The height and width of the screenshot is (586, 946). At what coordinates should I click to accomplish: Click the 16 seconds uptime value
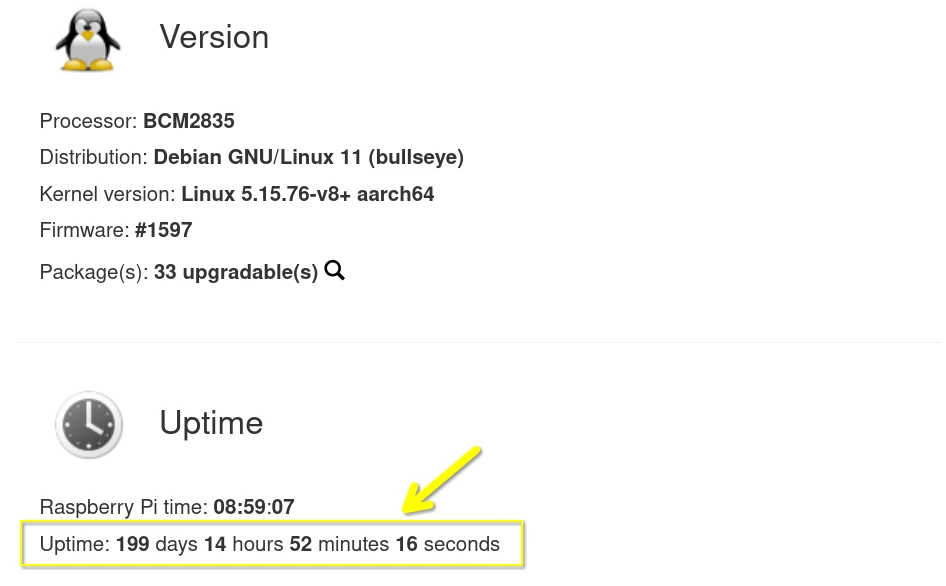coord(447,544)
